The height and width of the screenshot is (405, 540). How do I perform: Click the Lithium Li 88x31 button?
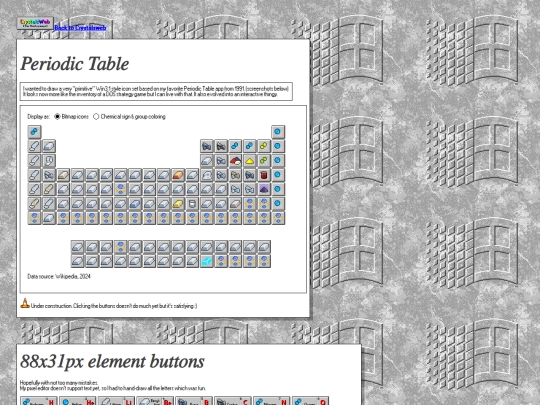tap(116, 401)
